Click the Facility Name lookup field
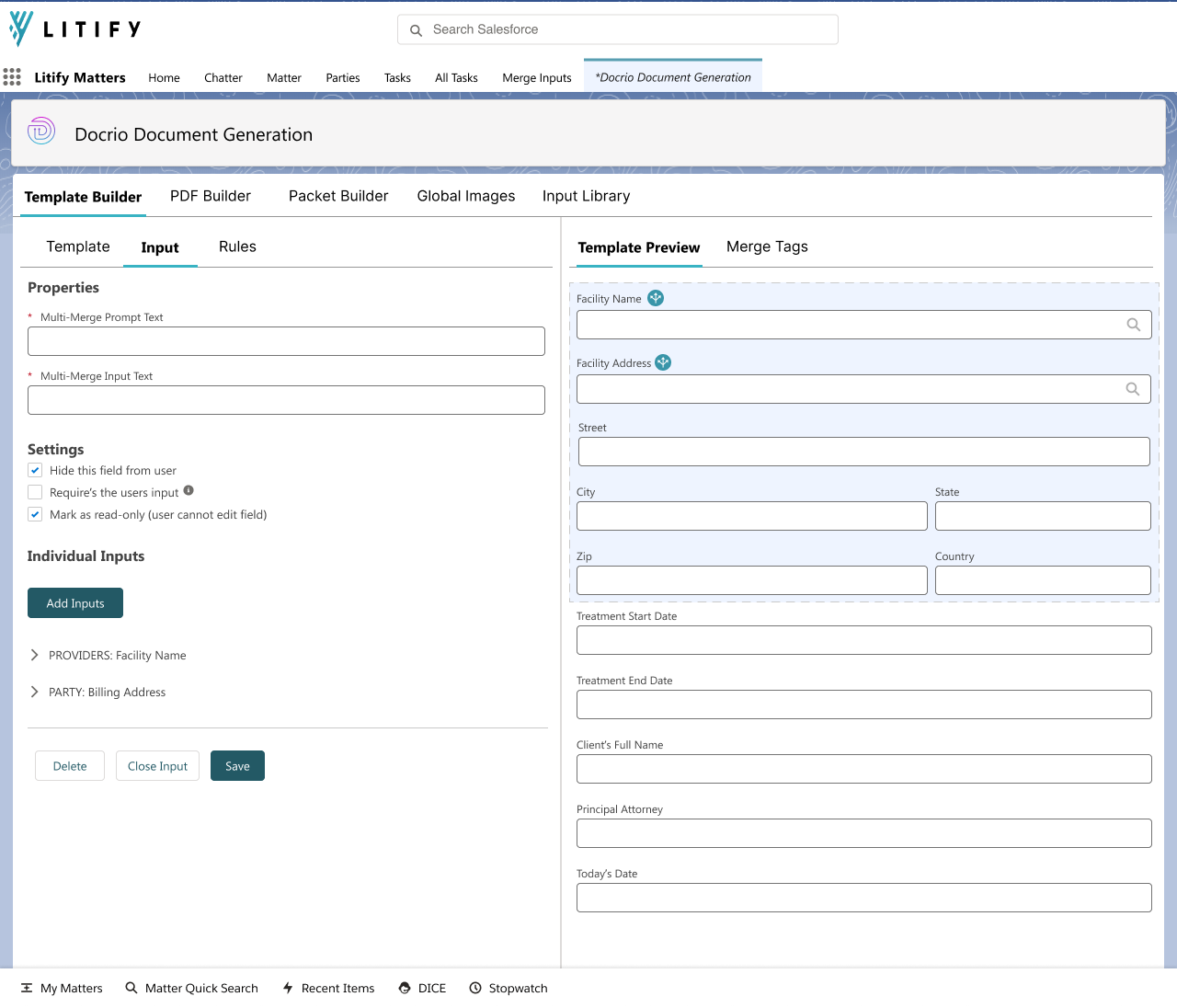1177x1008 pixels. [x=864, y=325]
